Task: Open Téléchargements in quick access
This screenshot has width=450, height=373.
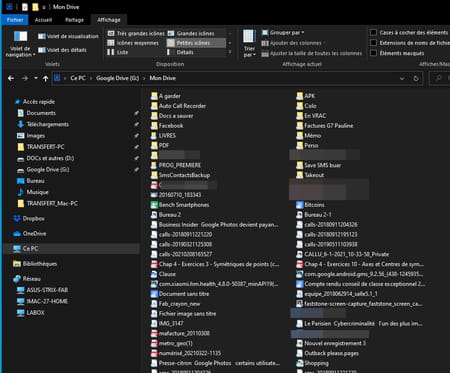Action: click(x=47, y=124)
